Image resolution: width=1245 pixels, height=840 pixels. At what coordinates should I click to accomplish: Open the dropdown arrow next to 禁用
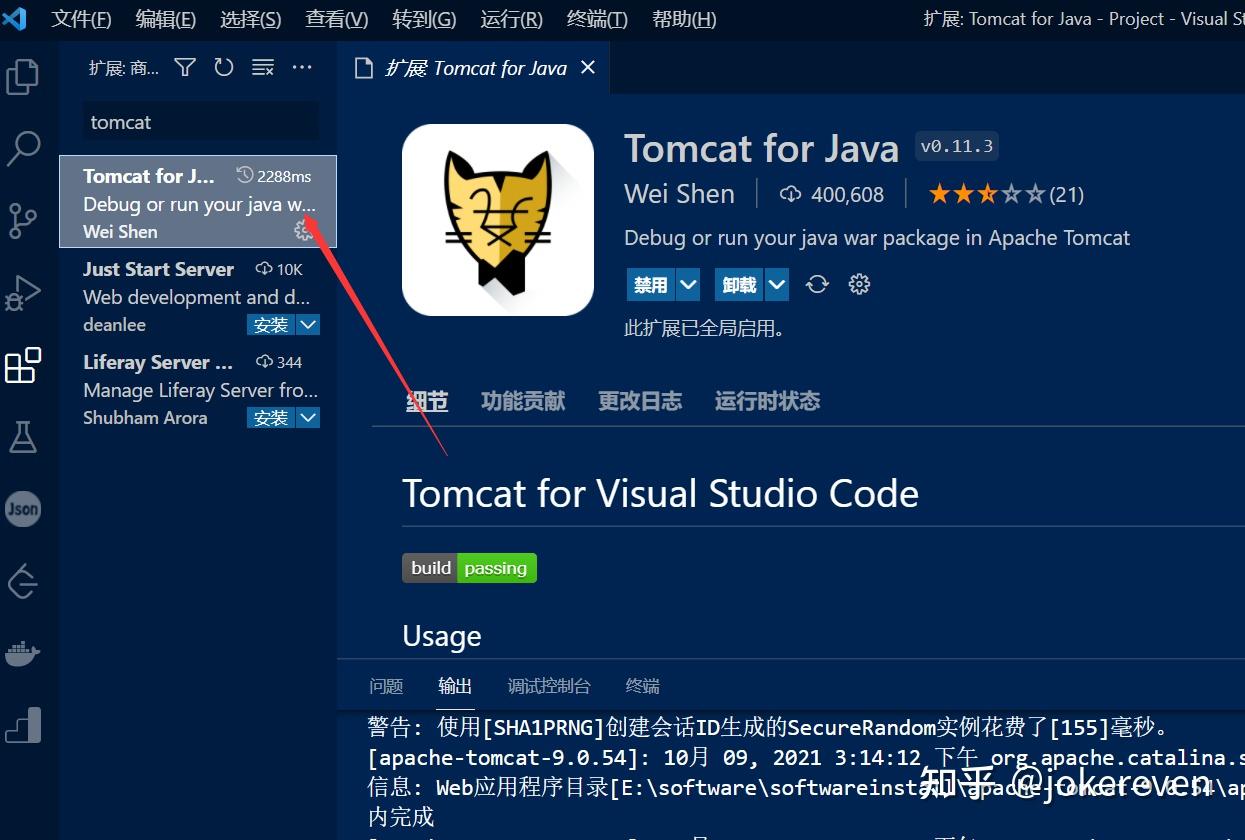pos(689,284)
